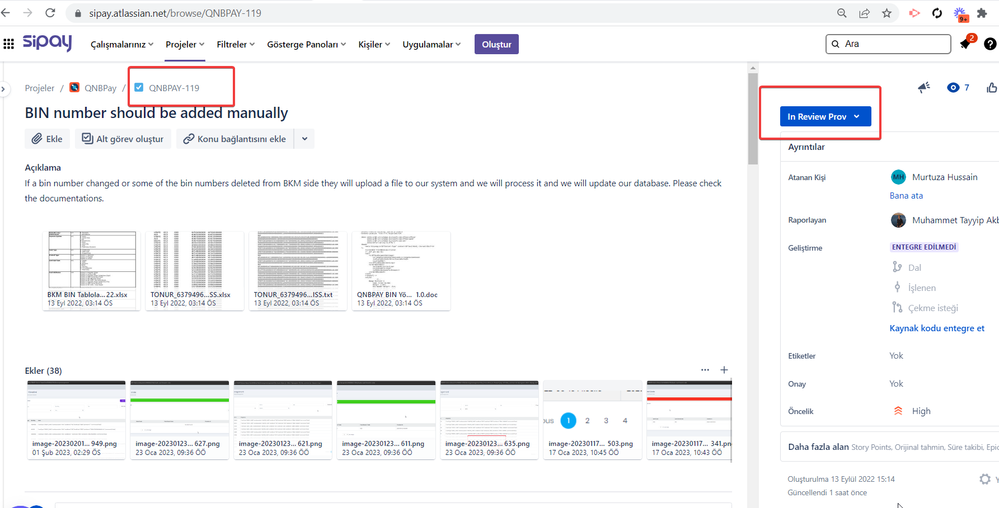Expand the Daha fazla alan section
Image resolution: width=999 pixels, height=508 pixels.
(890, 447)
